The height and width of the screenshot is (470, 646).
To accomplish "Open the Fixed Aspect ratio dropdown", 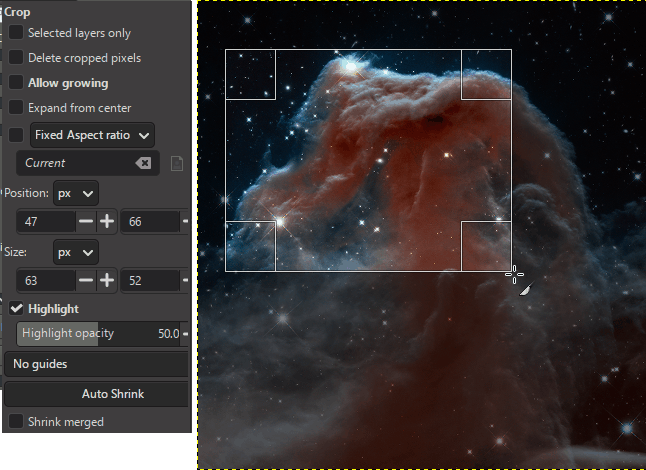I will click(92, 134).
